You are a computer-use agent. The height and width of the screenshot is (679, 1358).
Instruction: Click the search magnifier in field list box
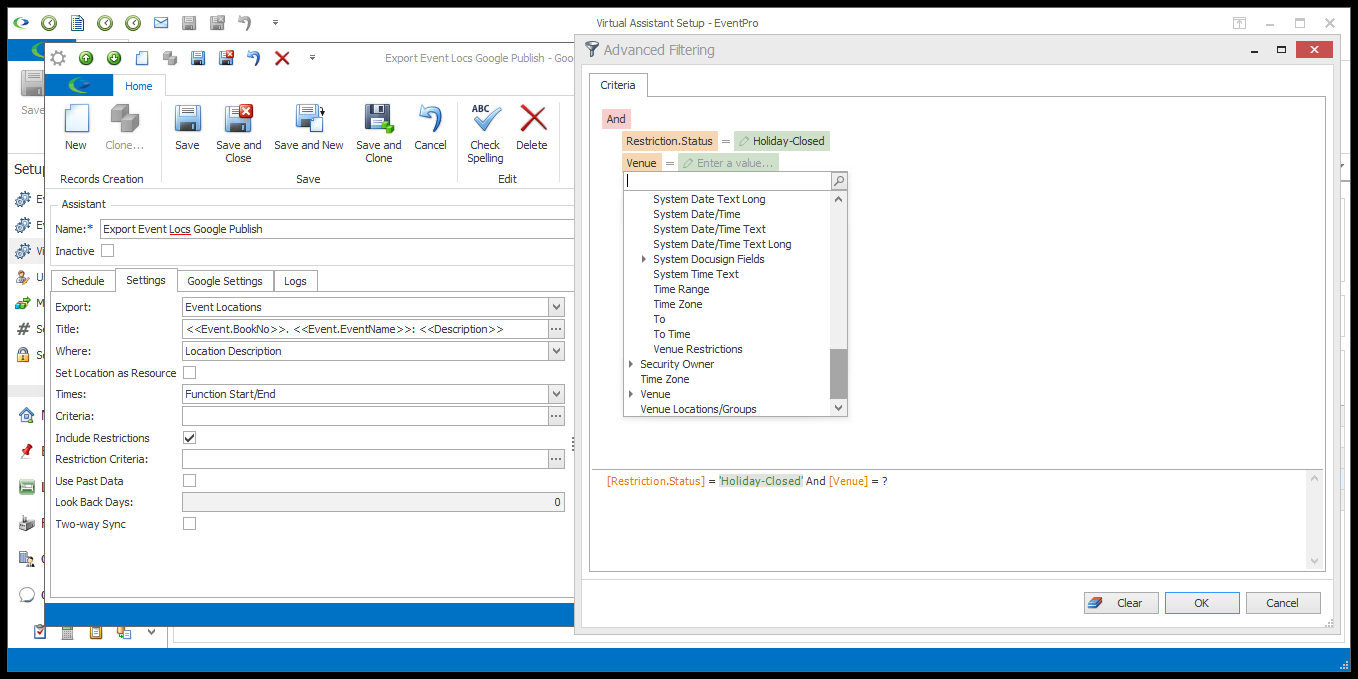coord(839,181)
